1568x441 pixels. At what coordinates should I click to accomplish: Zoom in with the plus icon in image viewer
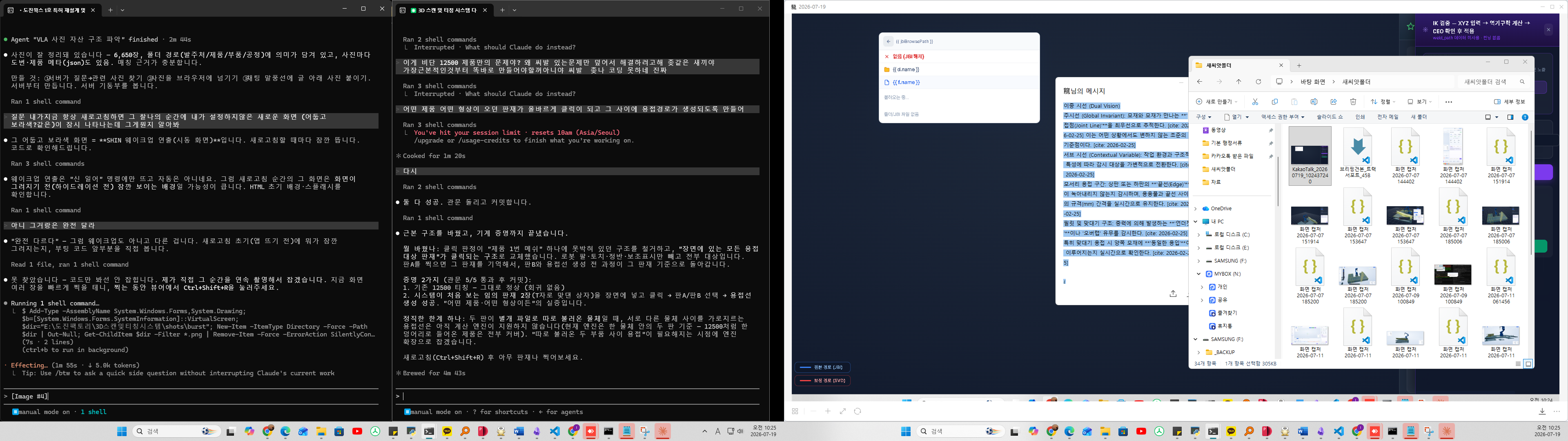pos(828,411)
